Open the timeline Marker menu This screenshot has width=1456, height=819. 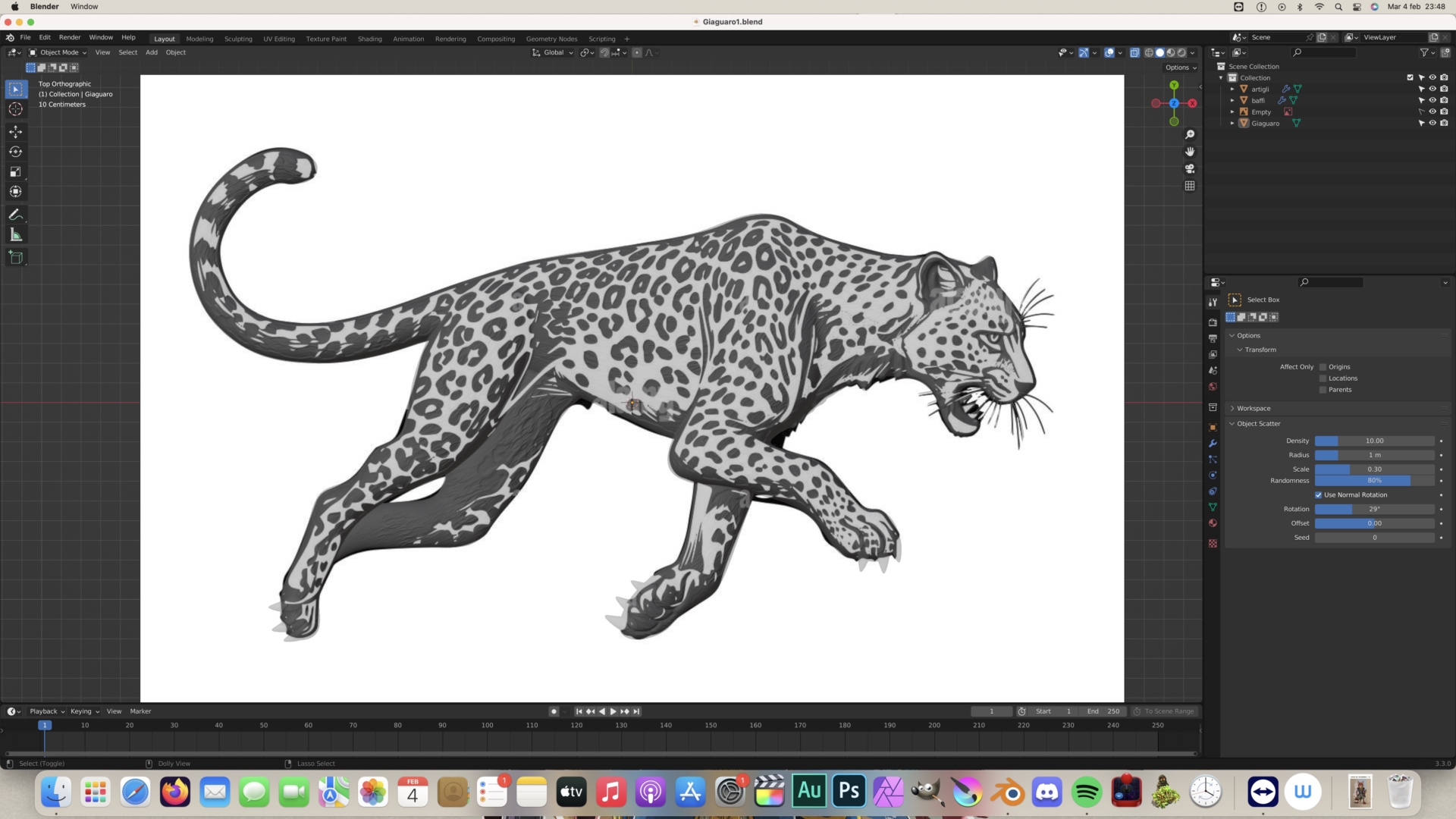(140, 712)
